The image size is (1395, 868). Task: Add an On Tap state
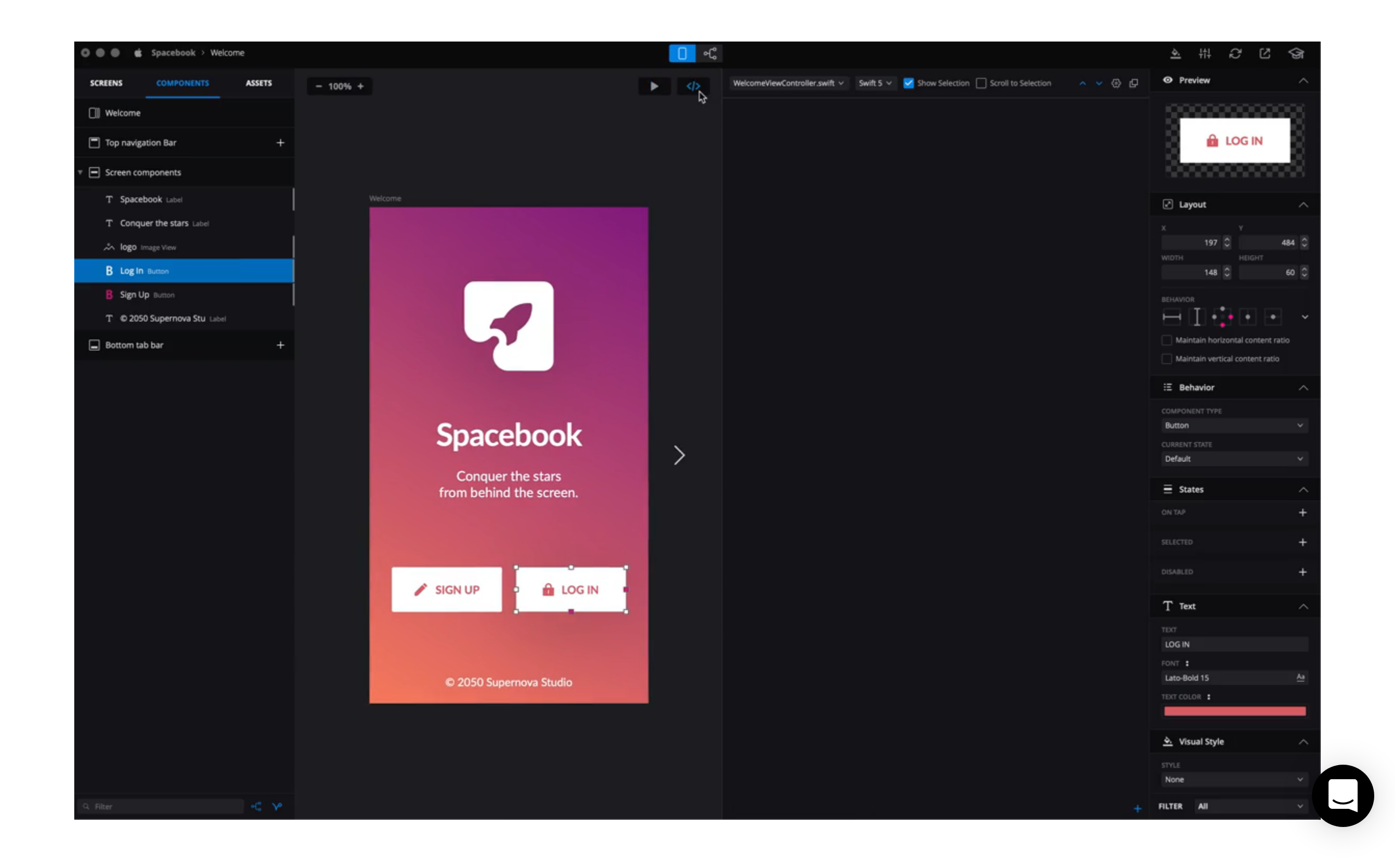[x=1303, y=512]
